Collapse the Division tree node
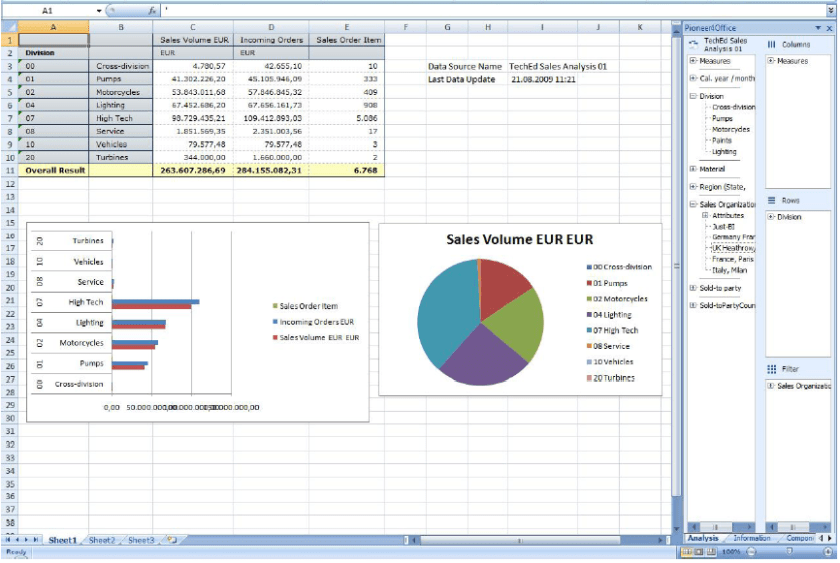Screen dimensions: 840x563 693,96
